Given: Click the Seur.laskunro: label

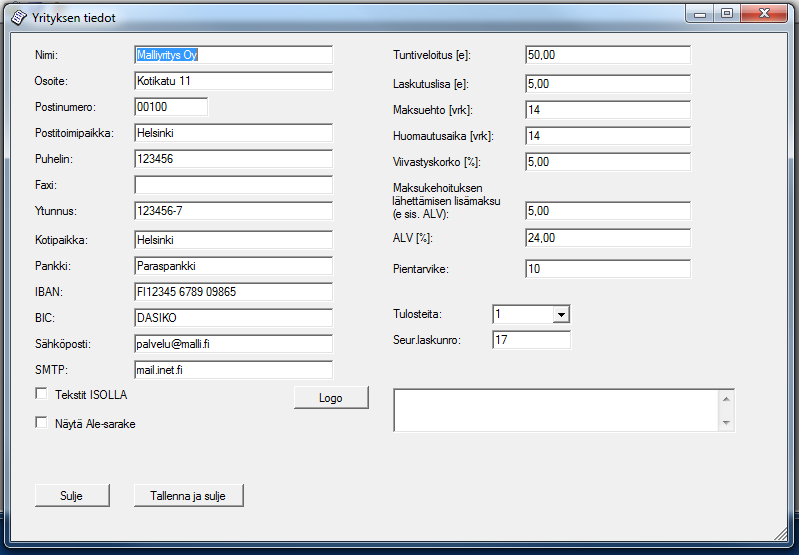Looking at the screenshot, I should click(427, 340).
